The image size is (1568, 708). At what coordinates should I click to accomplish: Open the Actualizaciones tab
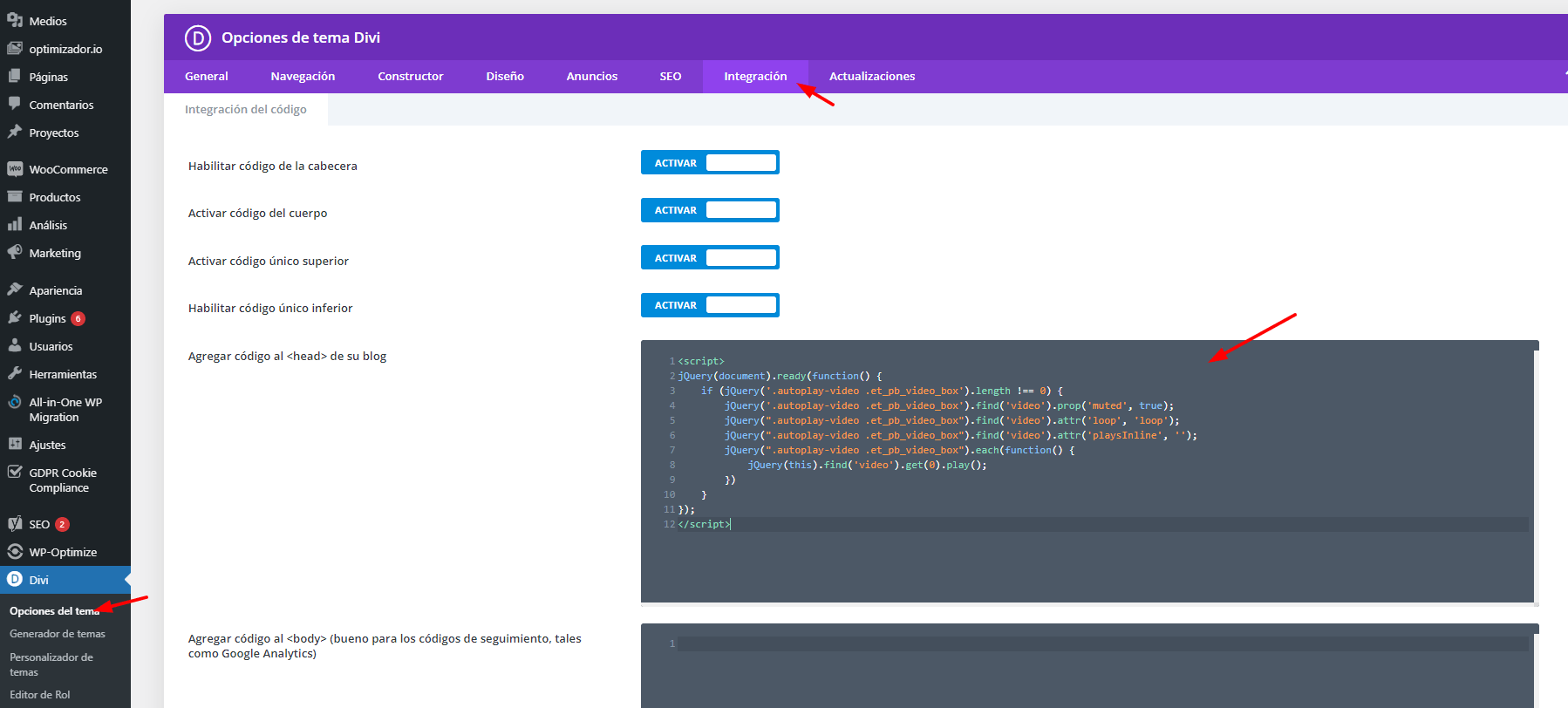[x=872, y=76]
